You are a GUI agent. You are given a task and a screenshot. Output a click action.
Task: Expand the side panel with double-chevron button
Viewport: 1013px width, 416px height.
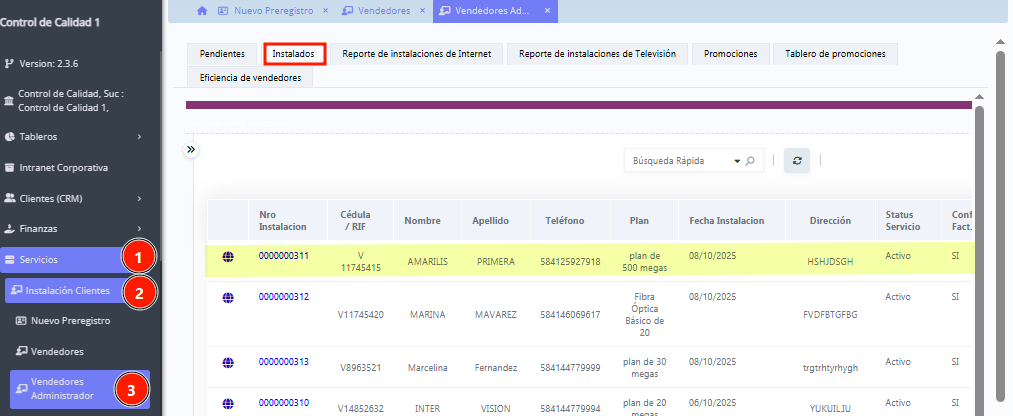191,149
